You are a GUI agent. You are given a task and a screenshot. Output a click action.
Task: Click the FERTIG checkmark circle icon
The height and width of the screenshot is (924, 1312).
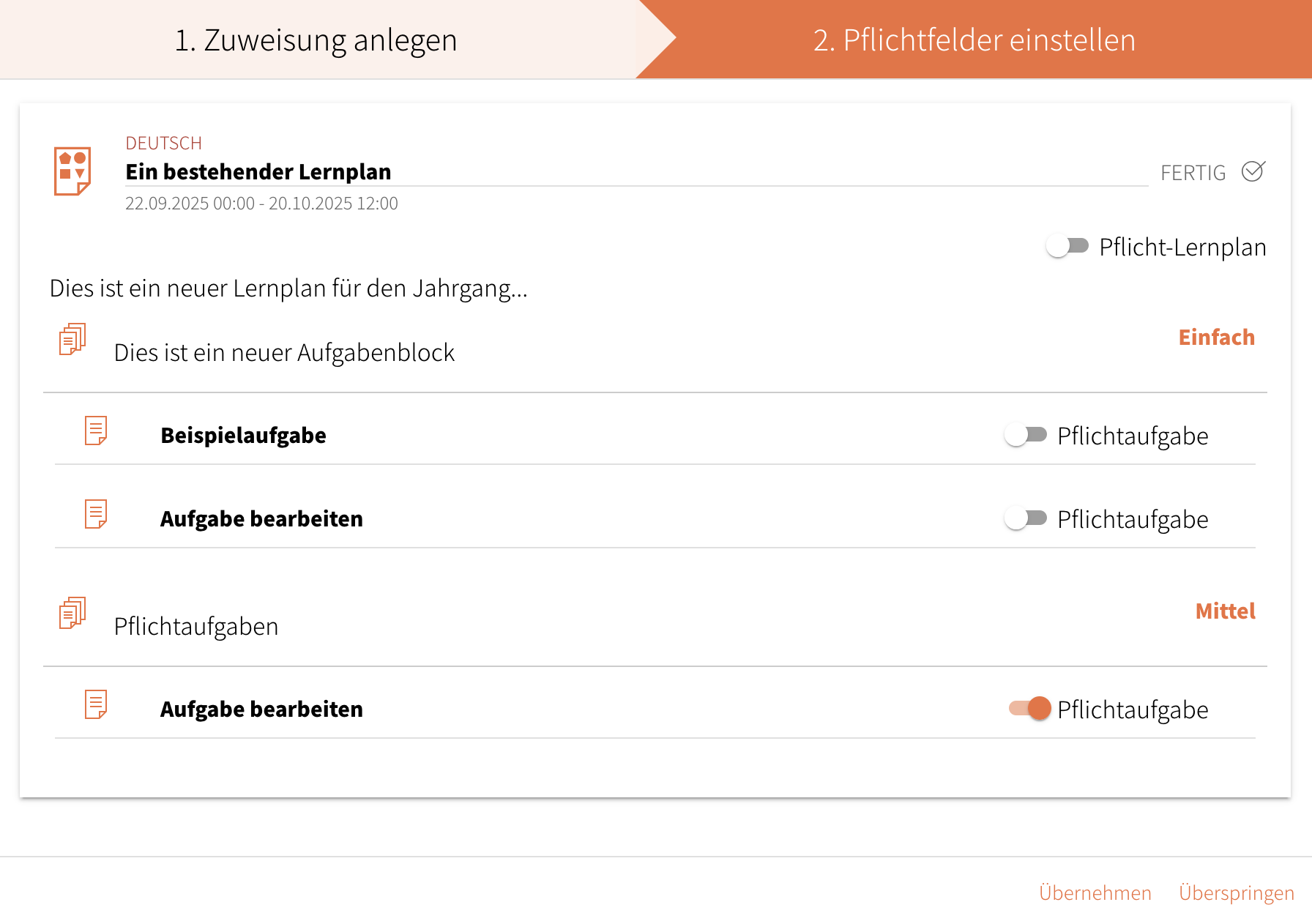pyautogui.click(x=1253, y=171)
